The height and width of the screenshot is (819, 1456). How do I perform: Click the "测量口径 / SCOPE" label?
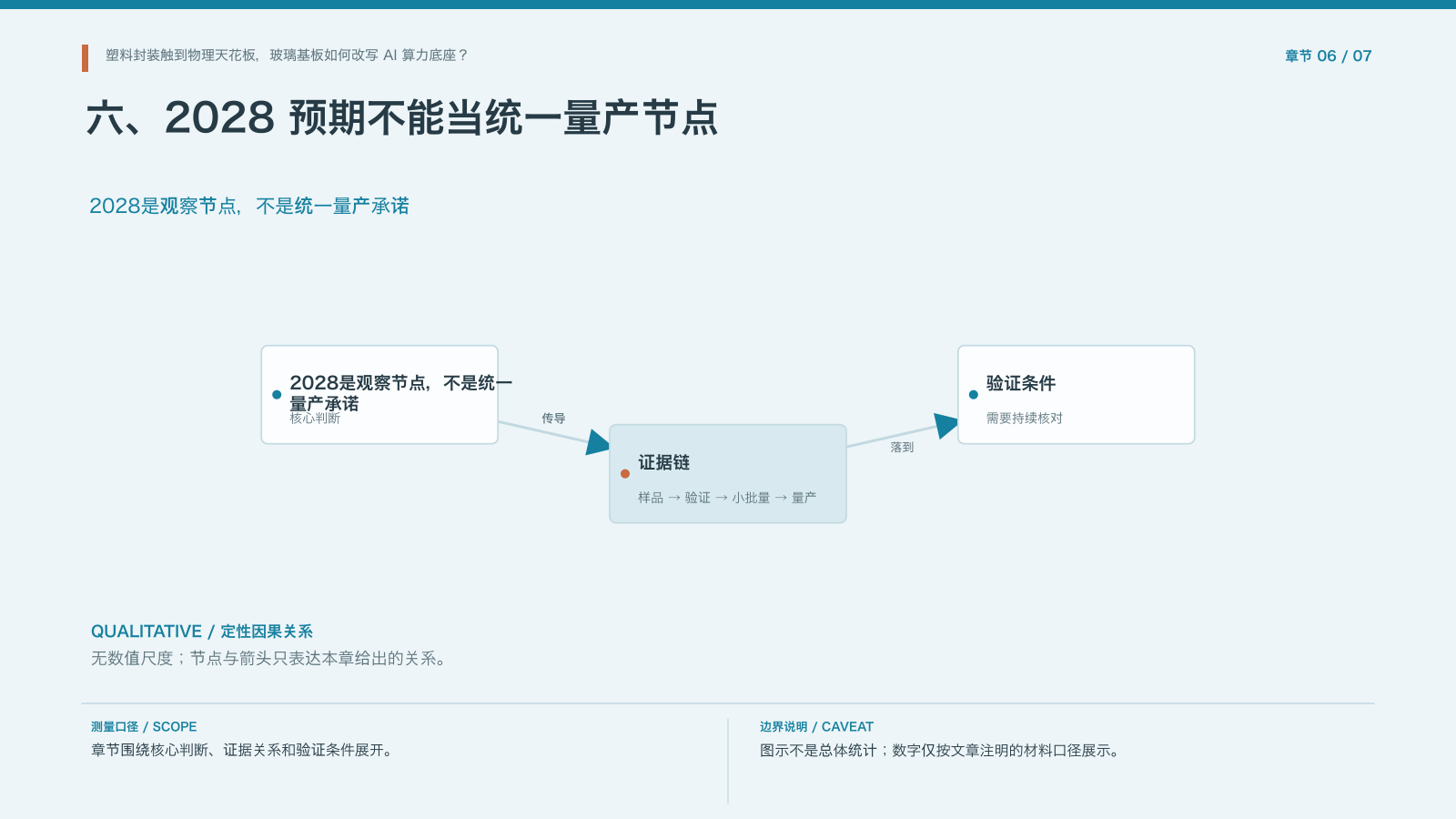tap(144, 727)
